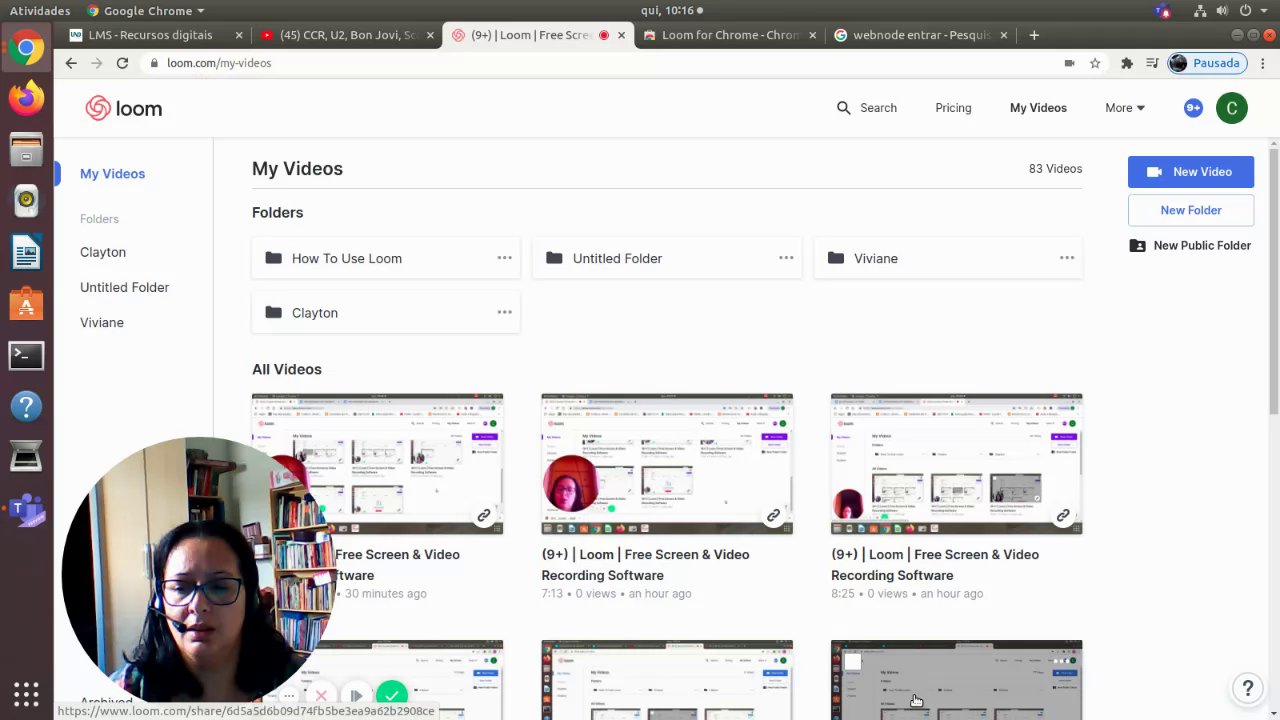Screen dimensions: 1280x720
Task: Create a New Public Folder
Action: click(1191, 245)
